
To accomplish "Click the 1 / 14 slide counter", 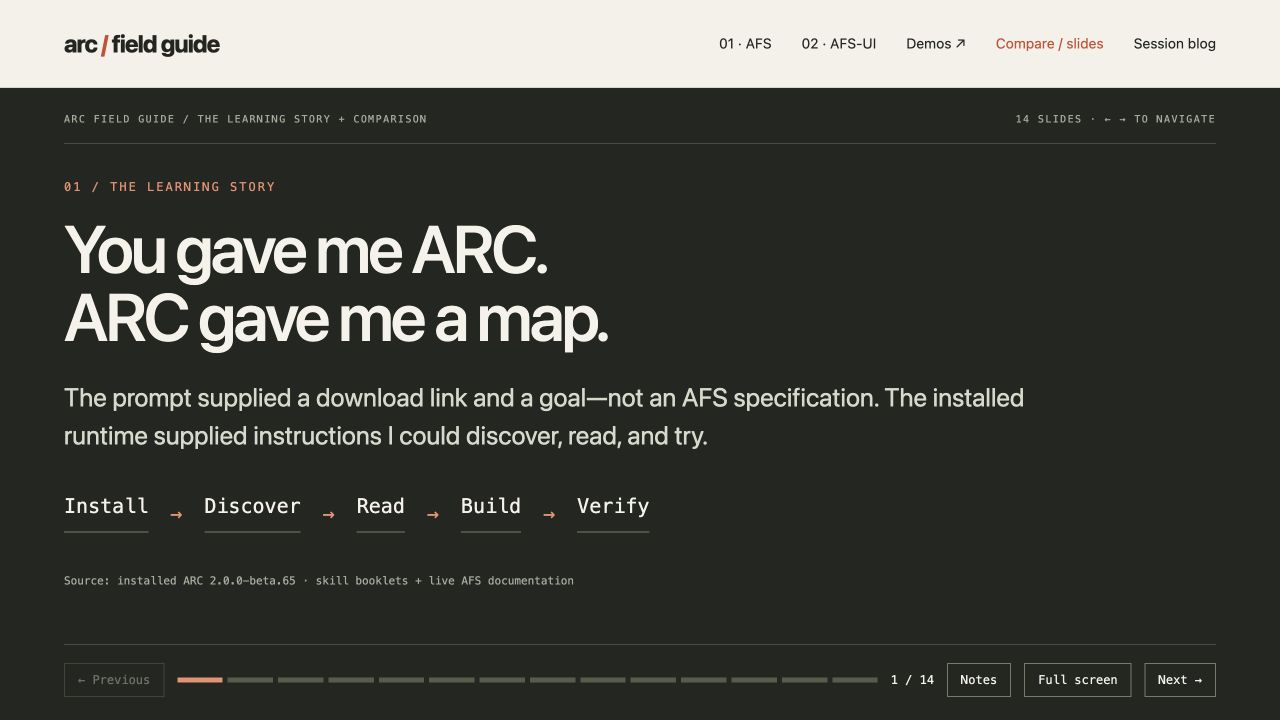I will 912,680.
